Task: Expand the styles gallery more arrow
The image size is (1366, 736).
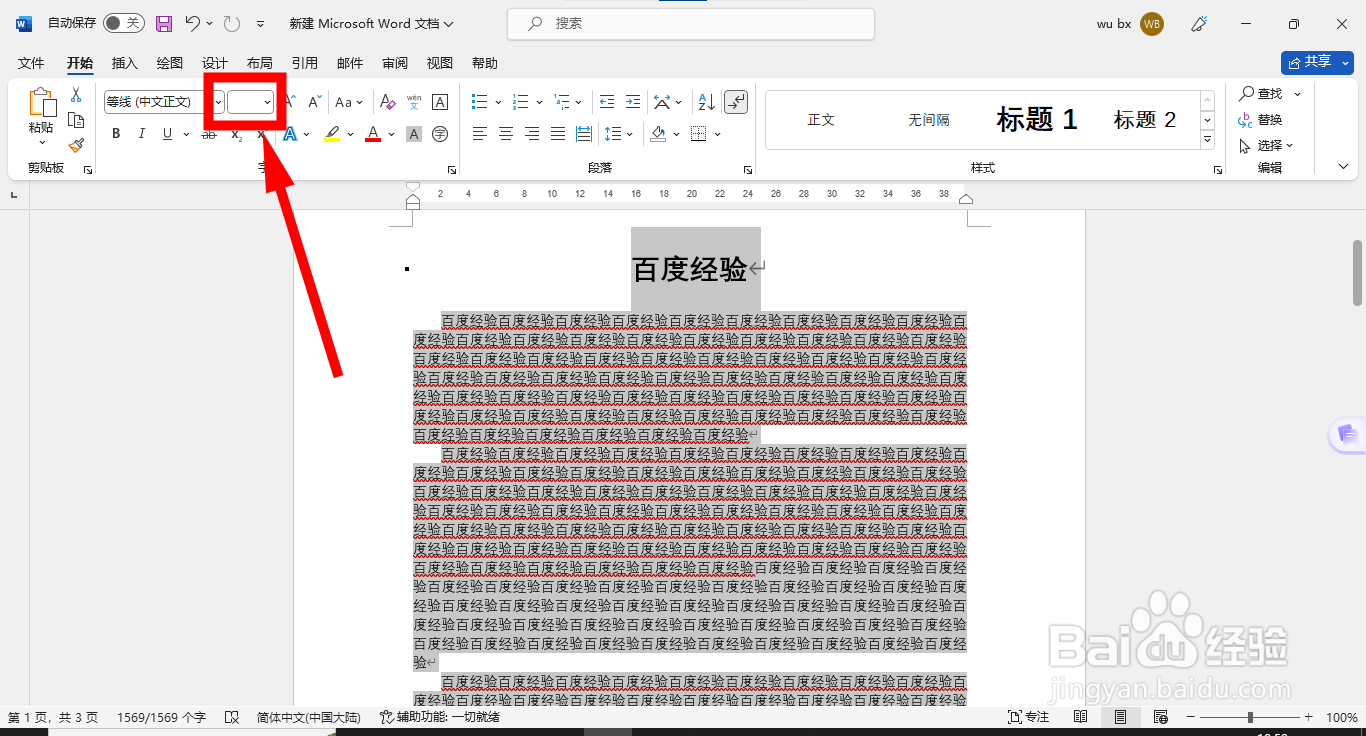Action: (x=1207, y=140)
